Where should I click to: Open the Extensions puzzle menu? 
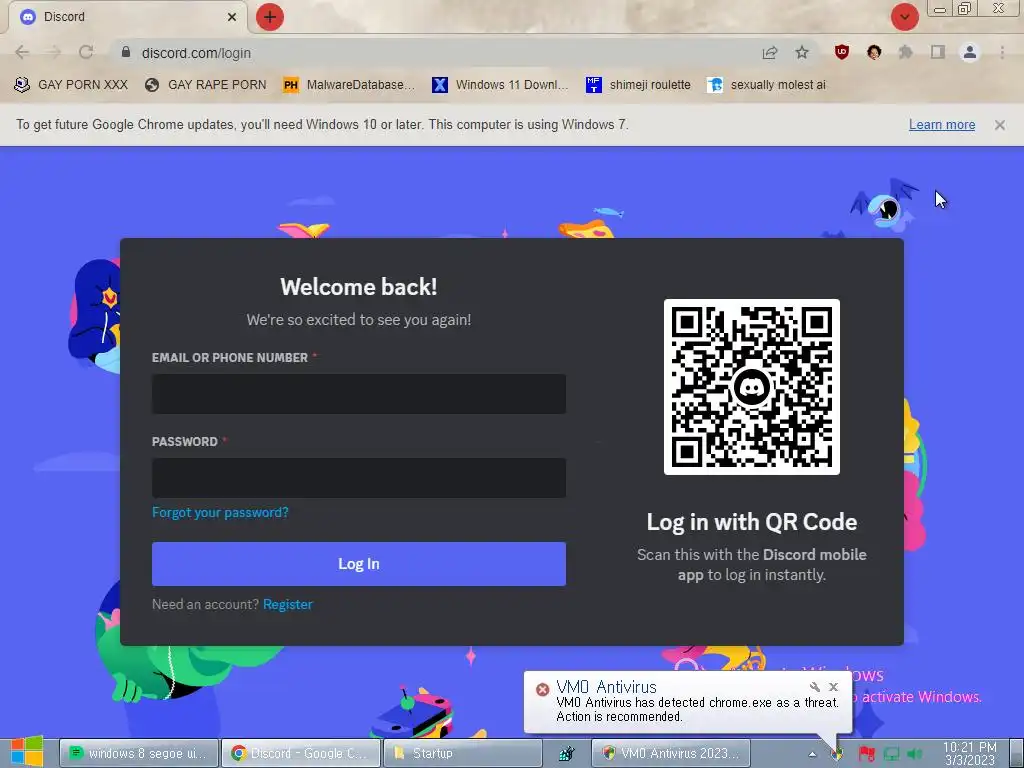point(906,52)
